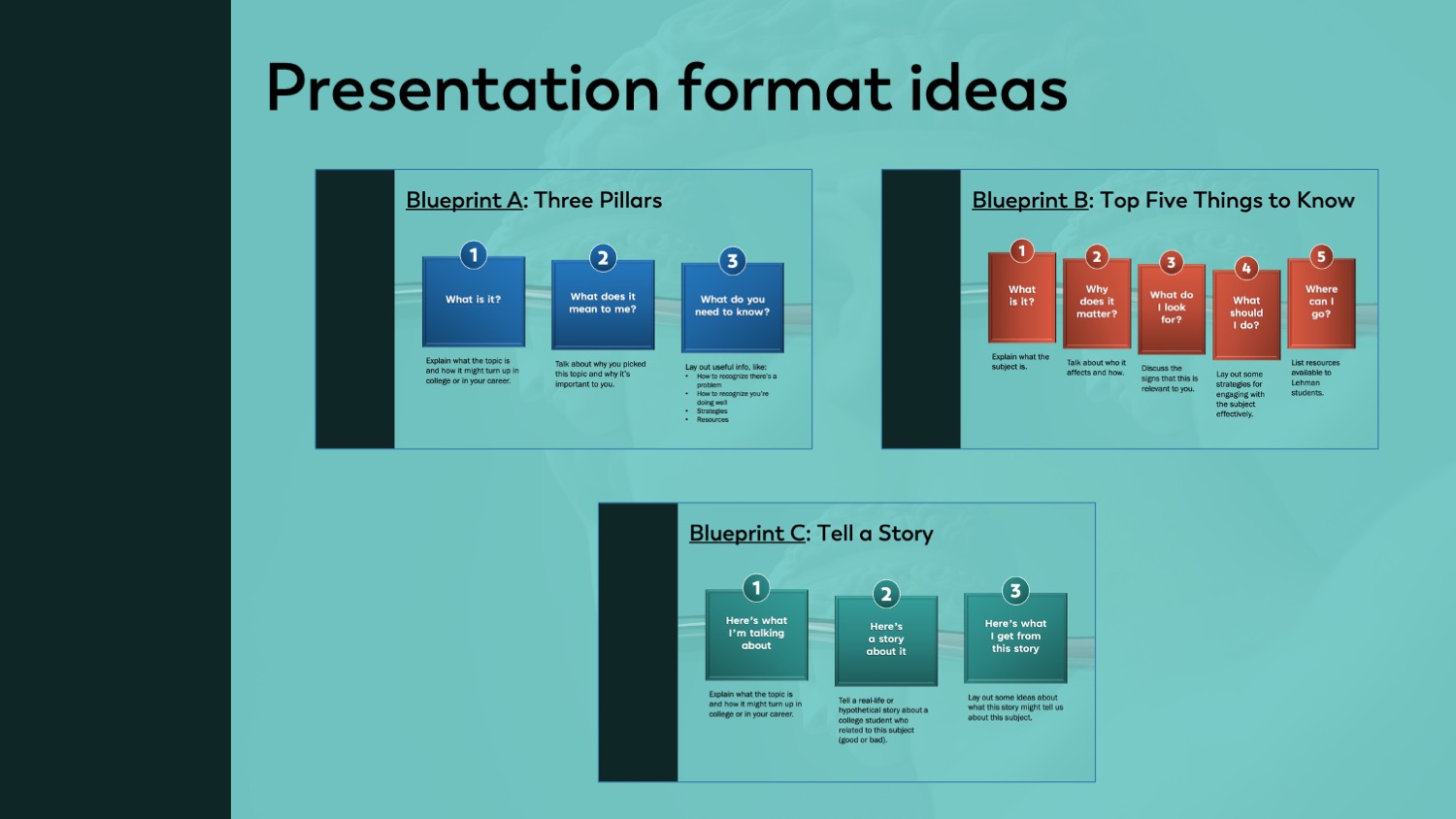Select the red number 2 badge in Blueprint B

(x=1097, y=256)
